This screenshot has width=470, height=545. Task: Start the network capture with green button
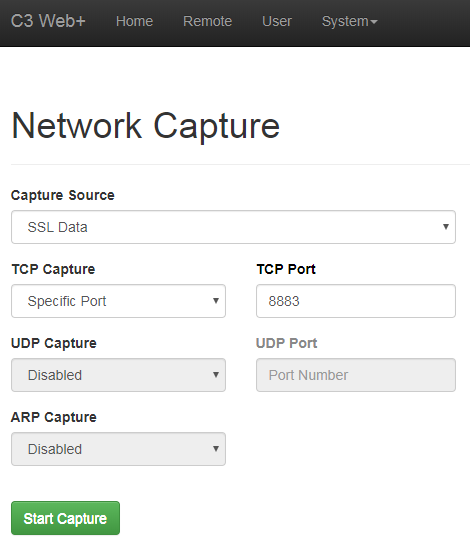point(65,518)
